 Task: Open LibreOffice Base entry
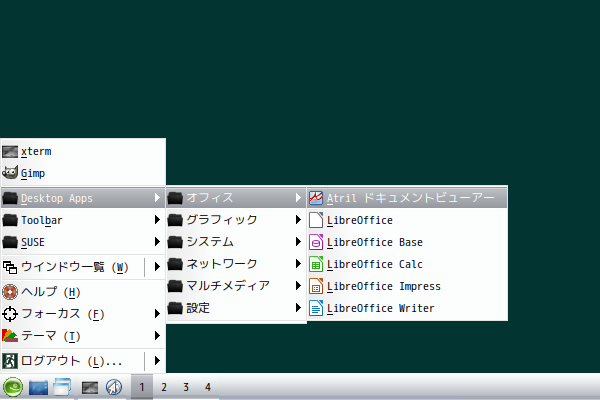[407, 242]
